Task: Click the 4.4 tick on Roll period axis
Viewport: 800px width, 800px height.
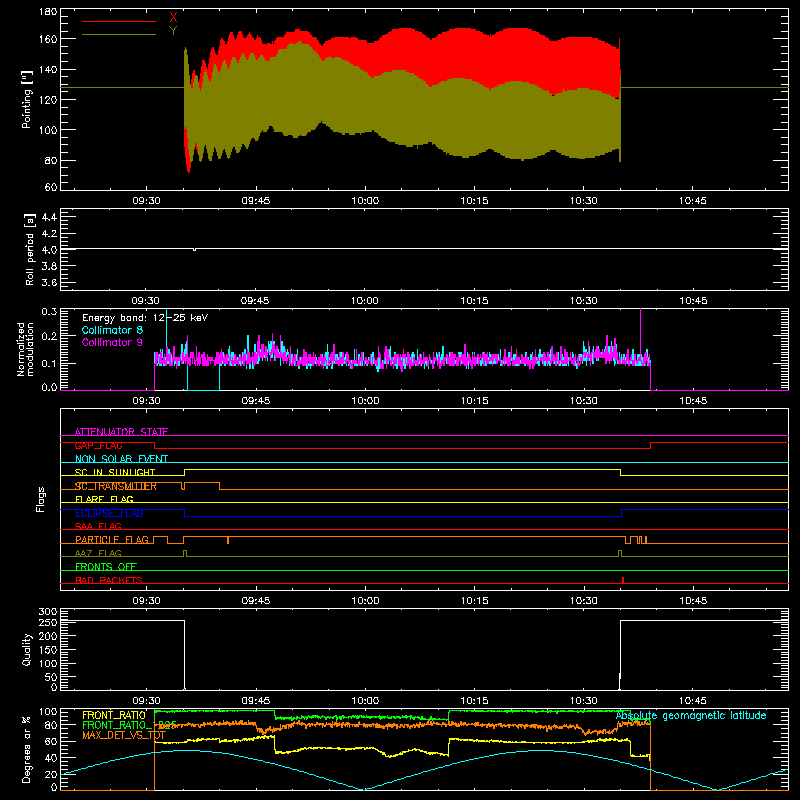Action: (49, 217)
